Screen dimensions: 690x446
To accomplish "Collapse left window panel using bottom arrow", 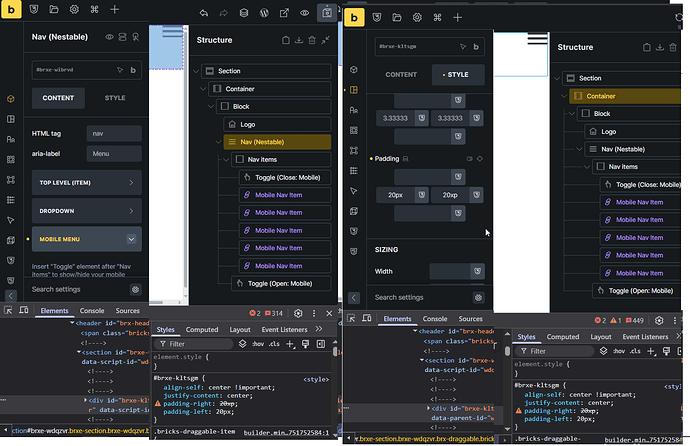I will 11,296.
